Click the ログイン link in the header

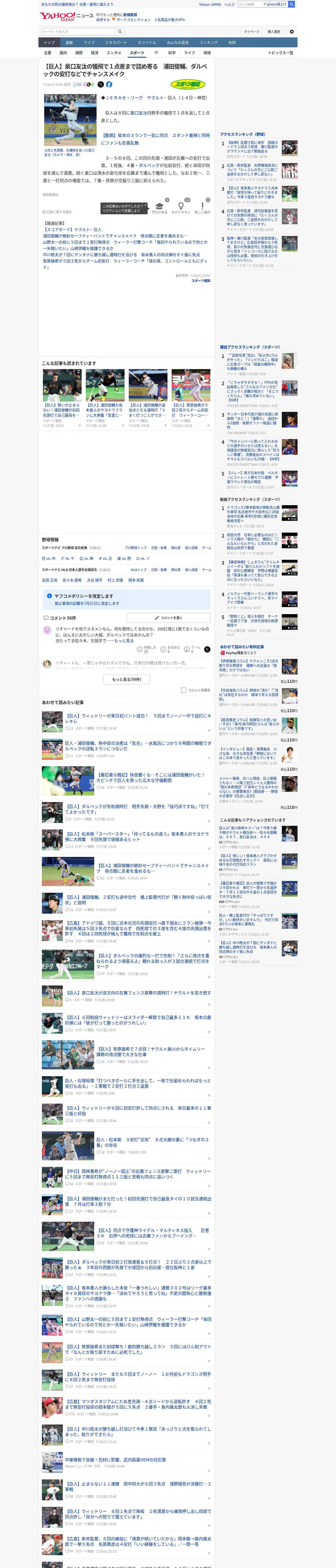pyautogui.click(x=103, y=20)
